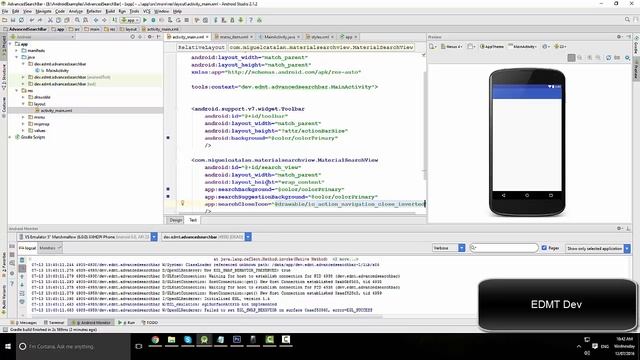Screen dimensions: 640x360
Task: Open the Messages tool window
Action: click(x=23, y=322)
